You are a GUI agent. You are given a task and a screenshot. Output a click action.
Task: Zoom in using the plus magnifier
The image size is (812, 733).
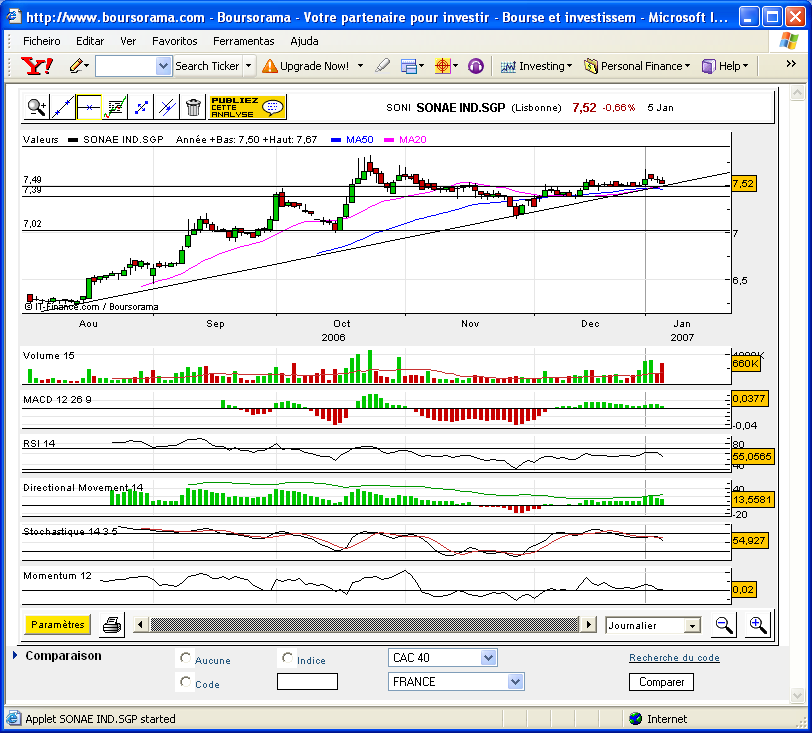click(757, 625)
